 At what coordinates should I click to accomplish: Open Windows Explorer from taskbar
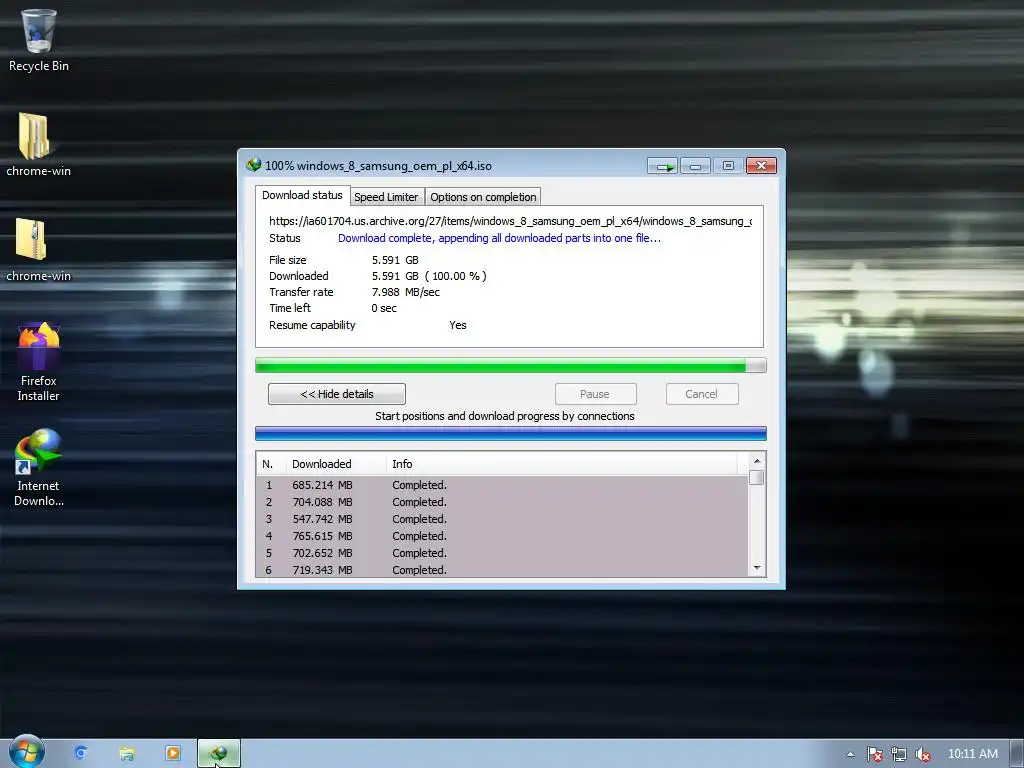pos(127,753)
